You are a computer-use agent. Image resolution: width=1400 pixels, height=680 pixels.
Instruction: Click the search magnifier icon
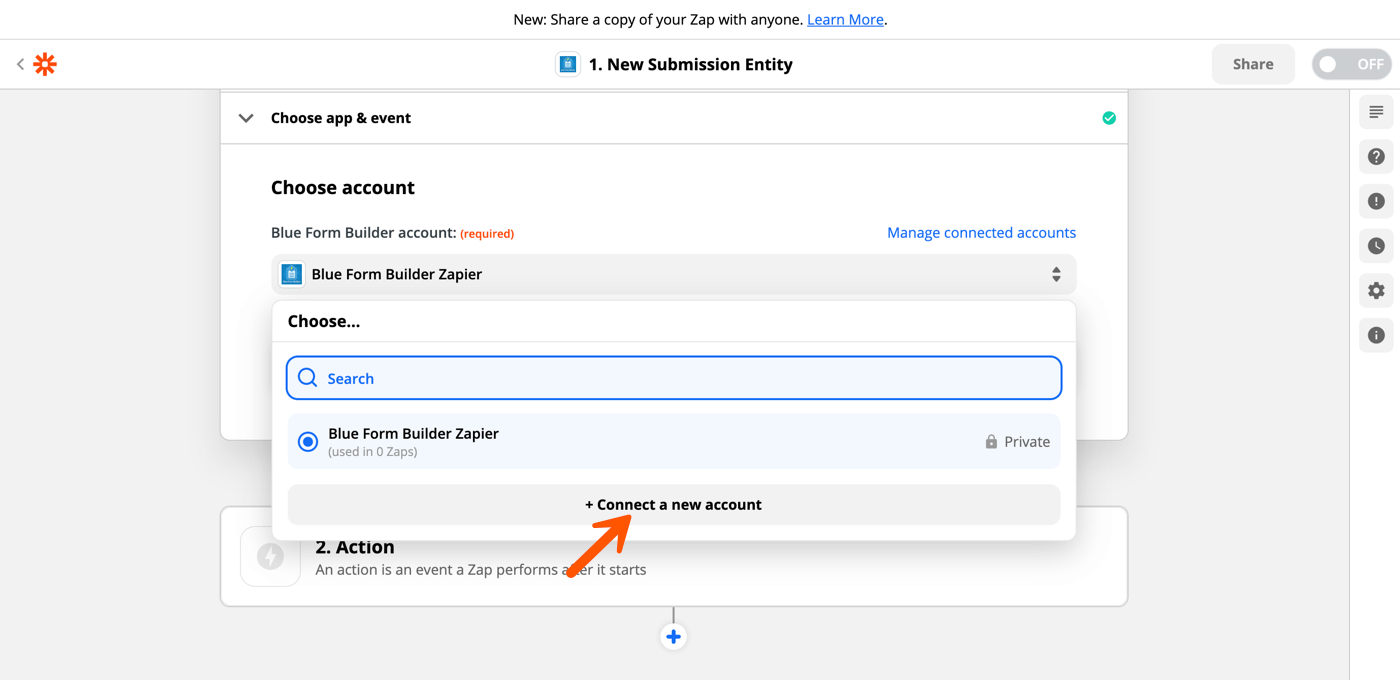tap(307, 377)
